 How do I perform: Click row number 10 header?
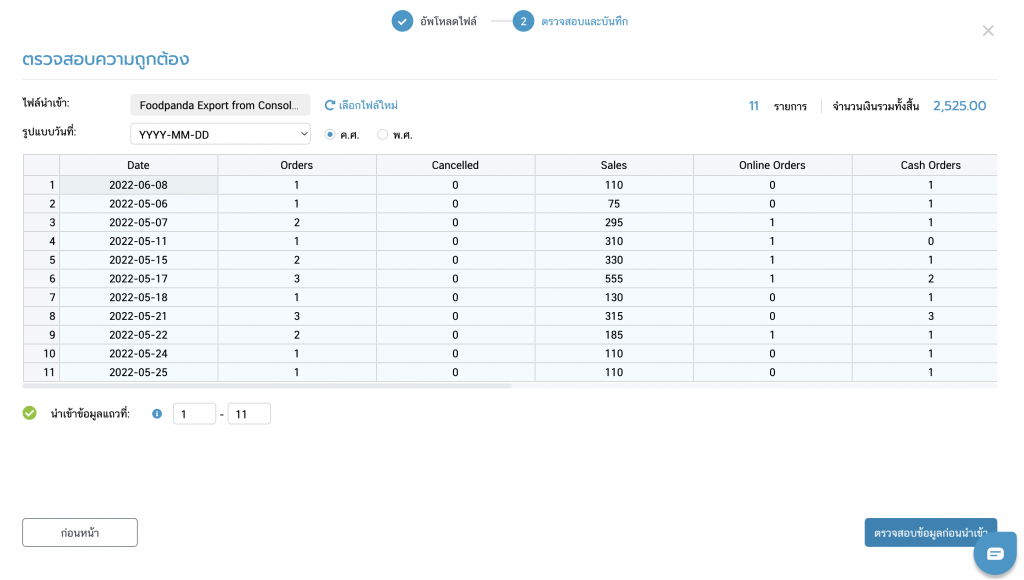tap(41, 353)
